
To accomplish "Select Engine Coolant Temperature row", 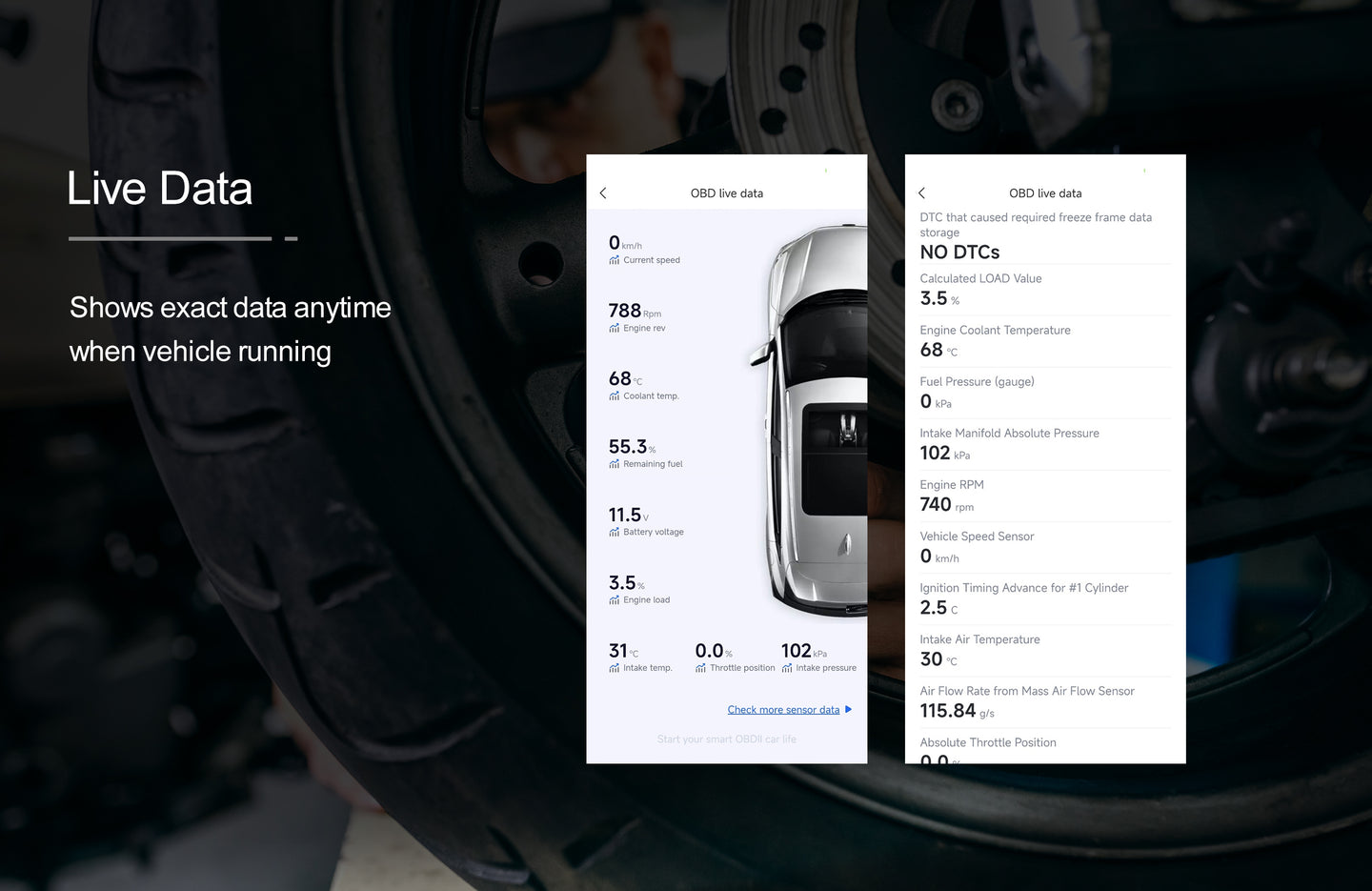I will pos(1044,341).
